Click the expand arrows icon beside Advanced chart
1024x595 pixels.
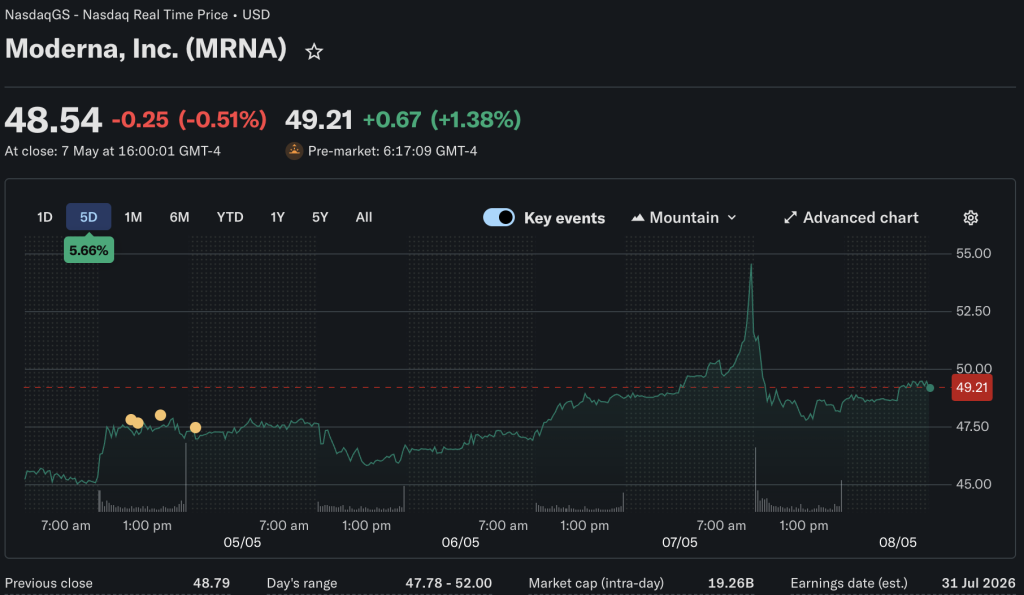click(790, 217)
